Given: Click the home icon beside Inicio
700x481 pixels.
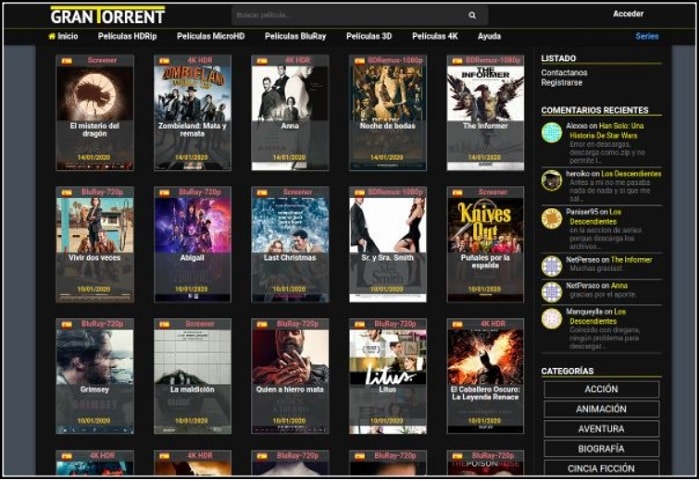Looking at the screenshot, I should (52, 36).
